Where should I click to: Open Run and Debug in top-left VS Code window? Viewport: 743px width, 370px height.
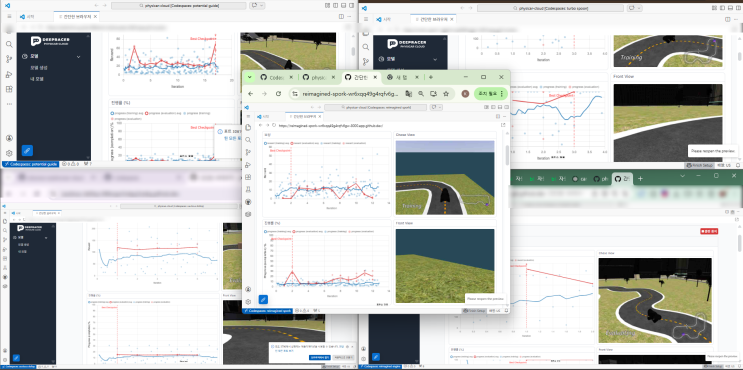point(9,74)
